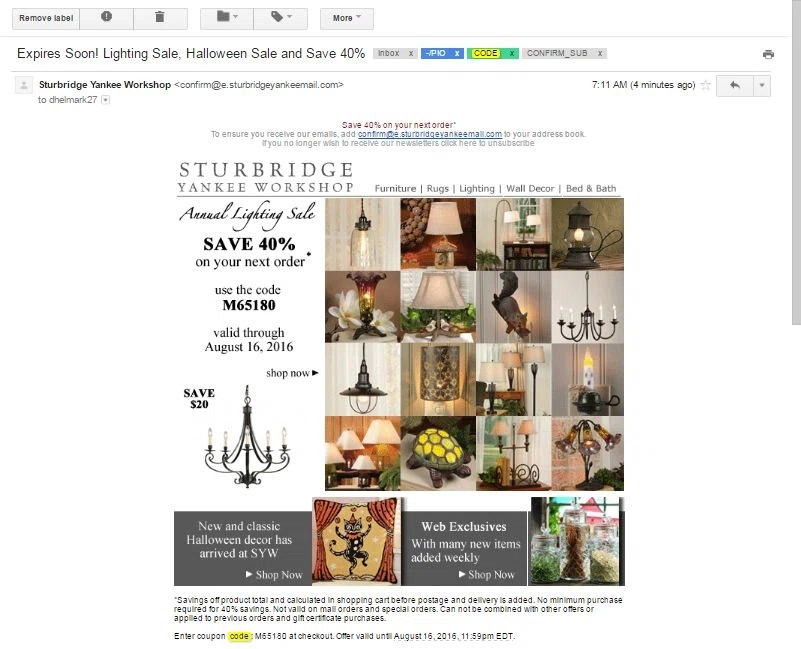Click Shop Now for Web Exclusives
Image resolution: width=801 pixels, height=649 pixels.
(487, 575)
